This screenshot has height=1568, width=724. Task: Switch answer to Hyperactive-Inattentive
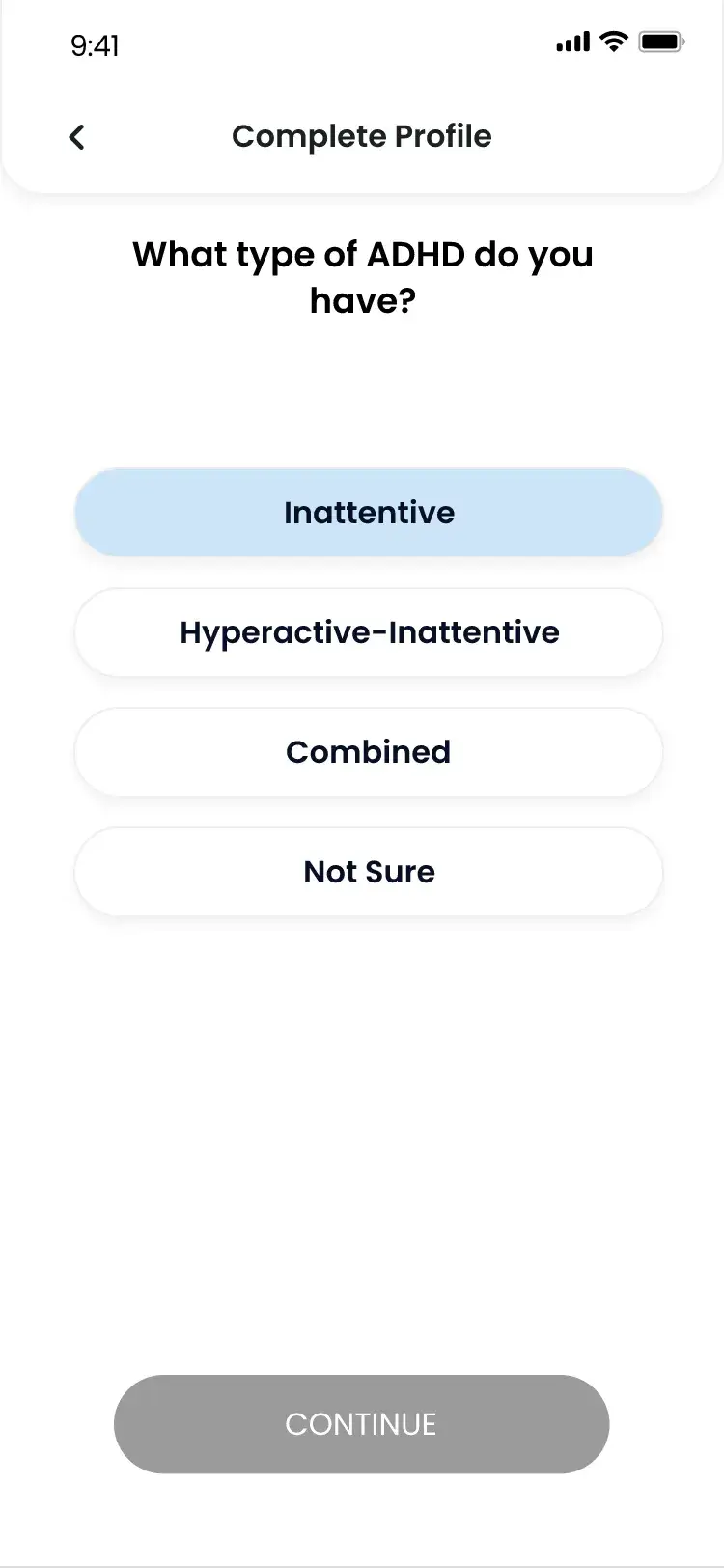tap(369, 632)
